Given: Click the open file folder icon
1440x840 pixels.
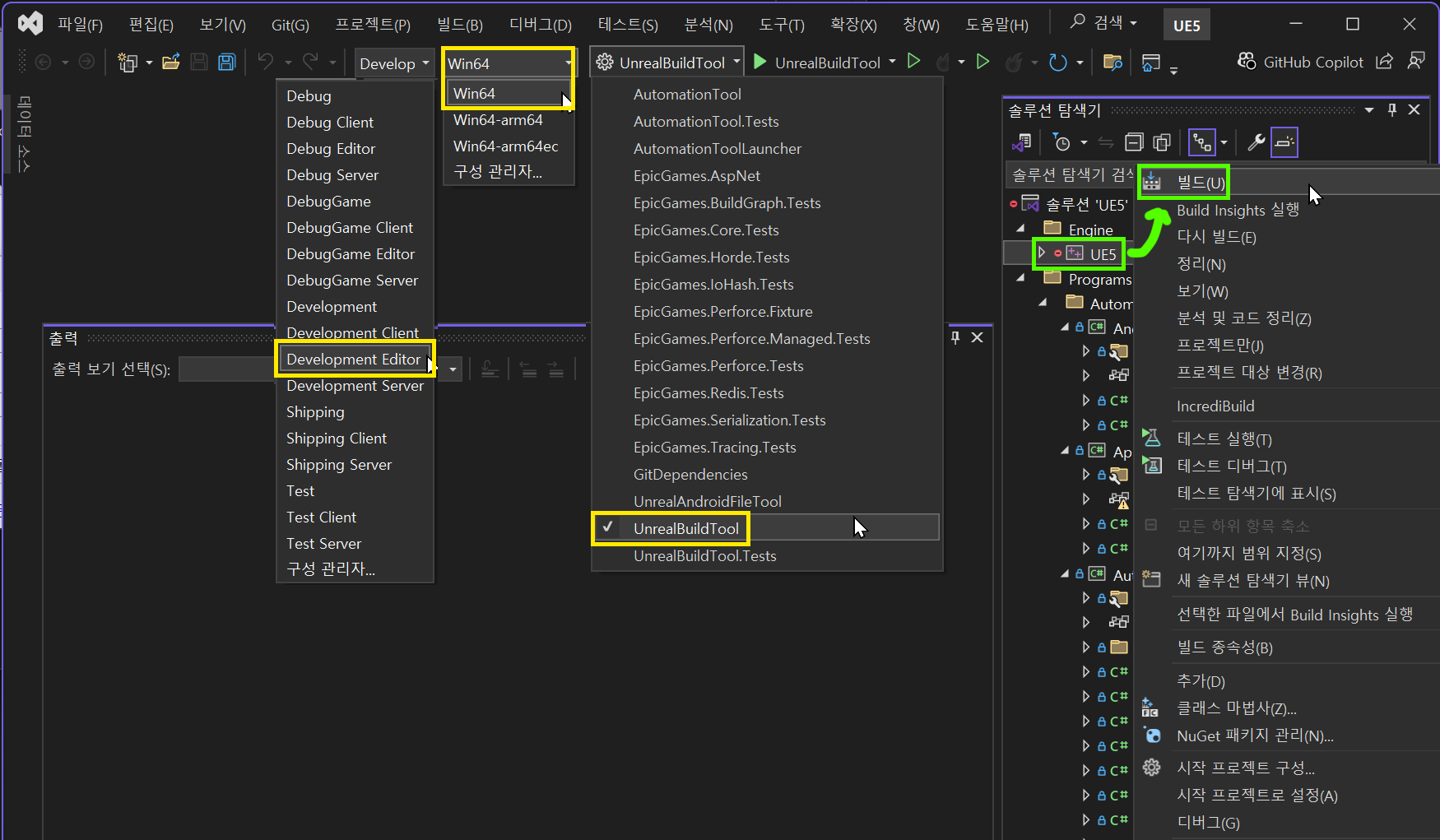Looking at the screenshot, I should [x=171, y=62].
